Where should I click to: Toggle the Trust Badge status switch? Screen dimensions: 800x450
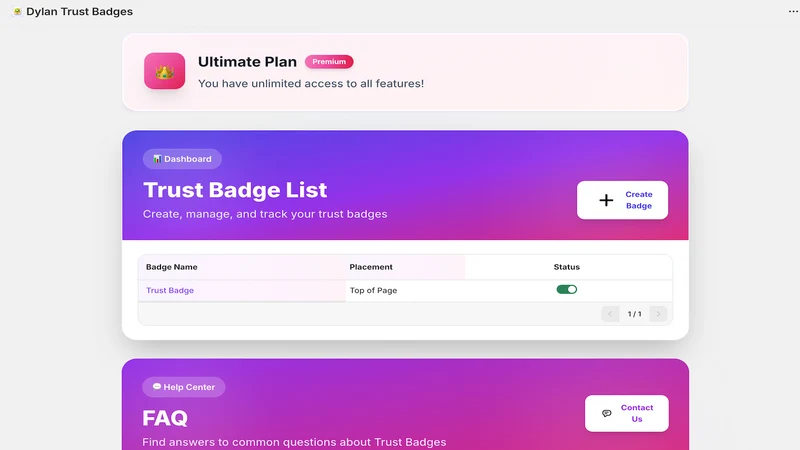(x=566, y=289)
